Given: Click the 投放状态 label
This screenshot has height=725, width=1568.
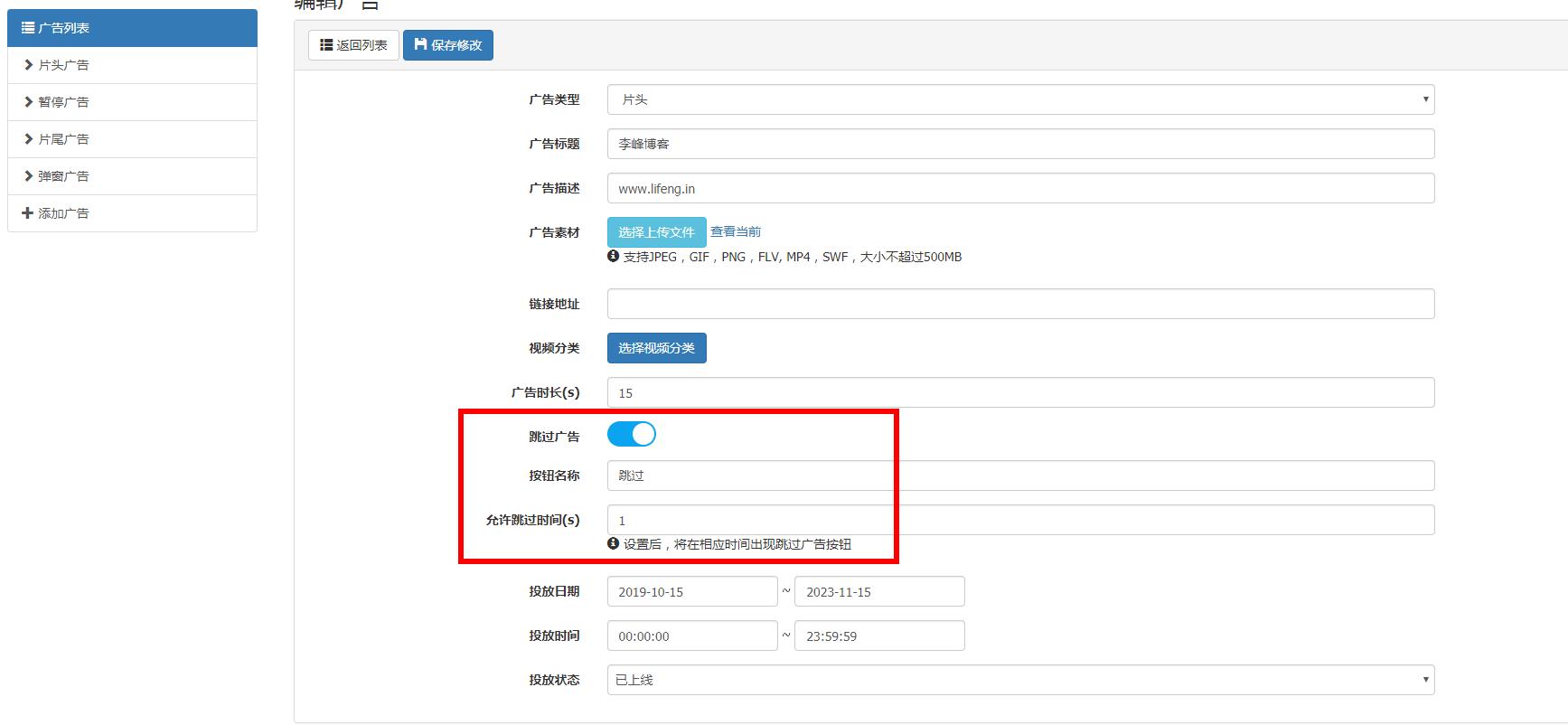Looking at the screenshot, I should (x=554, y=680).
